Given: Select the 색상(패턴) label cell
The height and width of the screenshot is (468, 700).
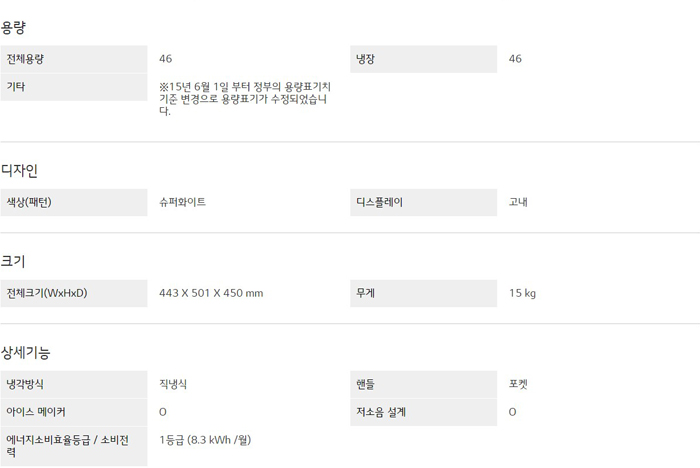Looking at the screenshot, I should pos(73,202).
